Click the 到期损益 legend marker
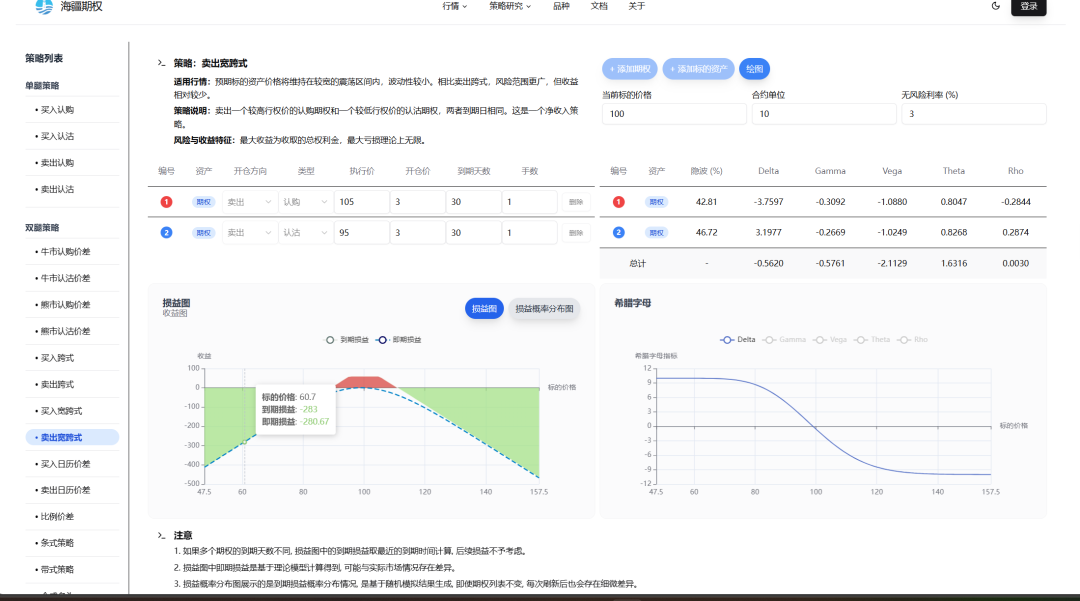This screenshot has width=1080, height=601. pos(331,340)
